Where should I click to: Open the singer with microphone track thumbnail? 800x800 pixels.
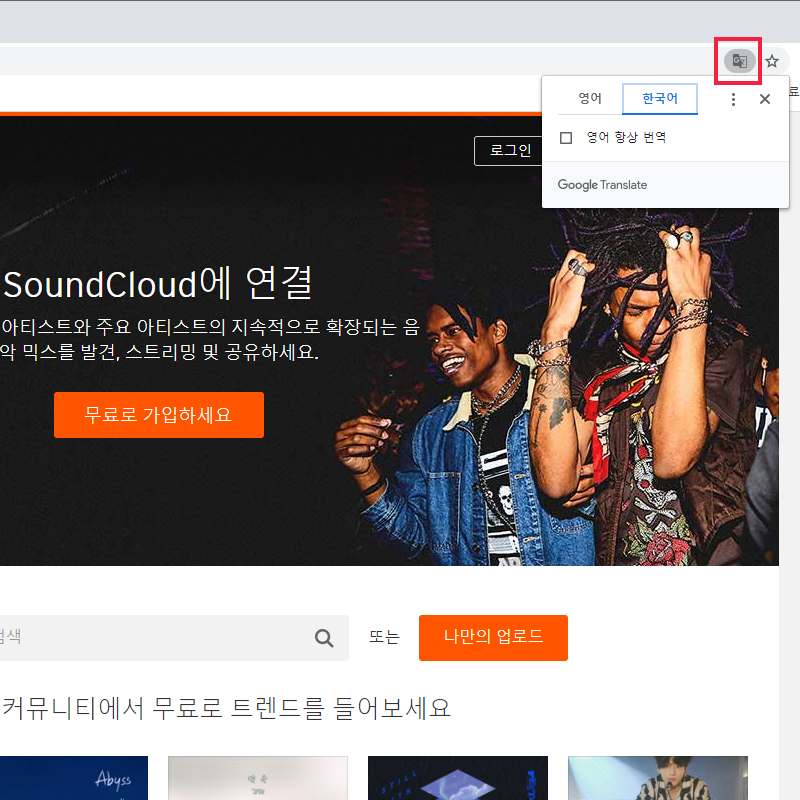click(658, 778)
